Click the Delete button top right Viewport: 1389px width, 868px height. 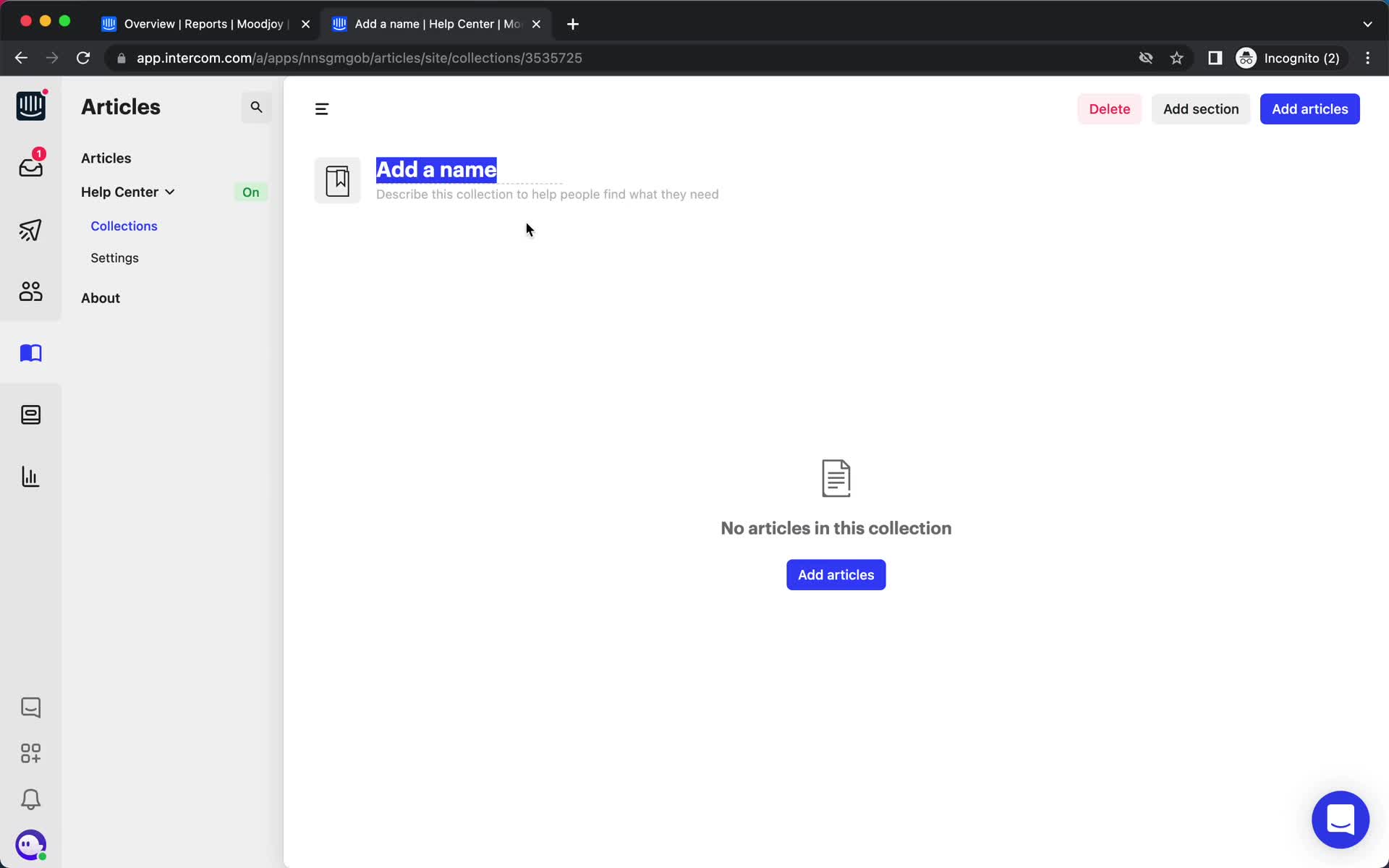click(1110, 108)
